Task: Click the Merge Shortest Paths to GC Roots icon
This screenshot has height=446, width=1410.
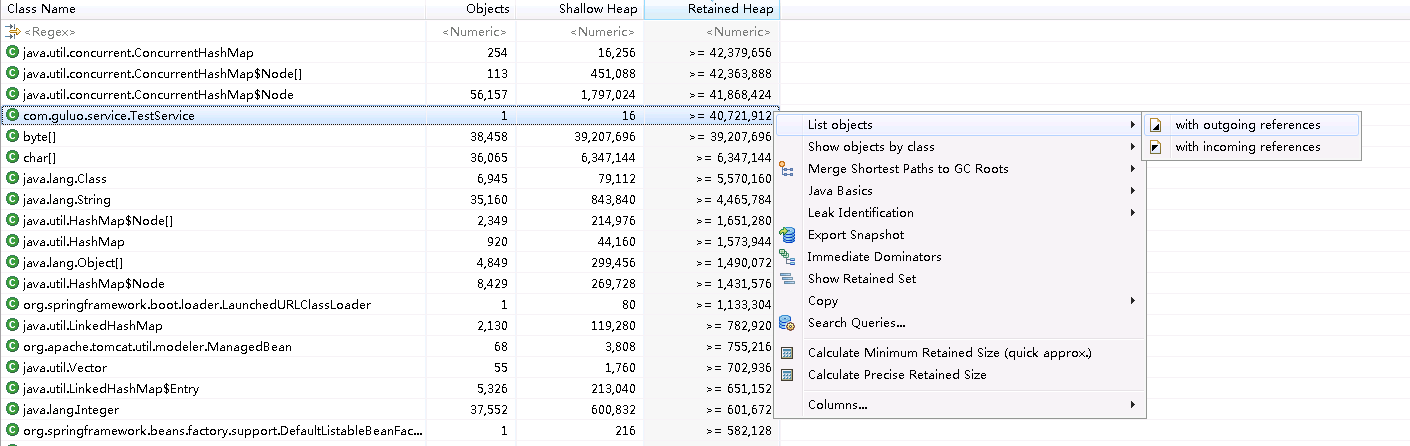Action: click(787, 169)
